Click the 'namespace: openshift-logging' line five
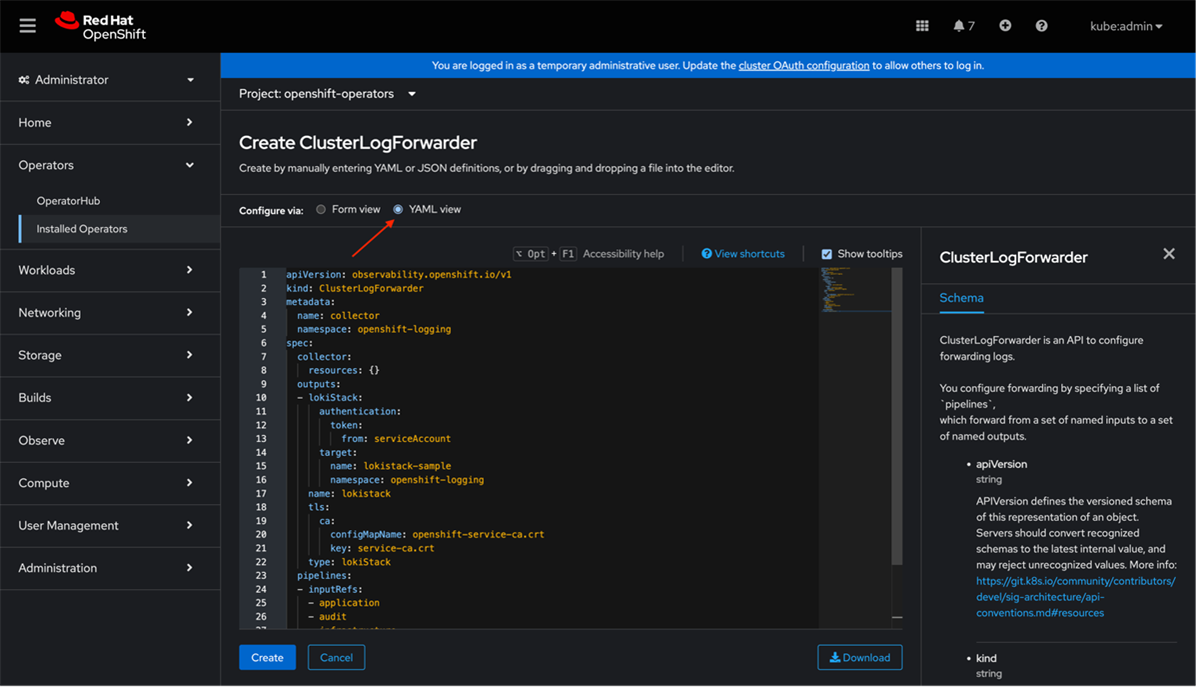The width and height of the screenshot is (1200, 688). coord(374,329)
